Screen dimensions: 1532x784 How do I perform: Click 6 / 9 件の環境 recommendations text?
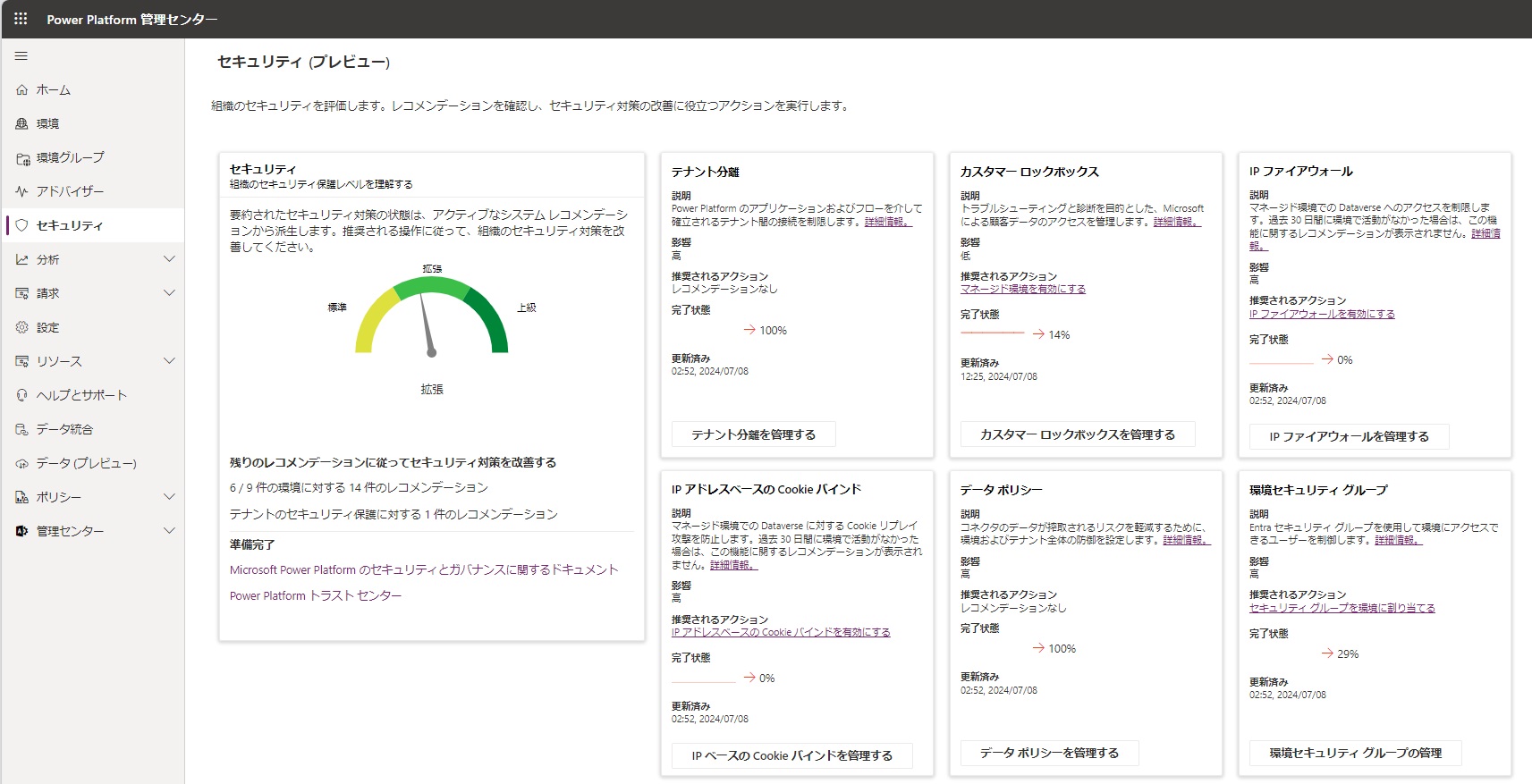[x=359, y=487]
